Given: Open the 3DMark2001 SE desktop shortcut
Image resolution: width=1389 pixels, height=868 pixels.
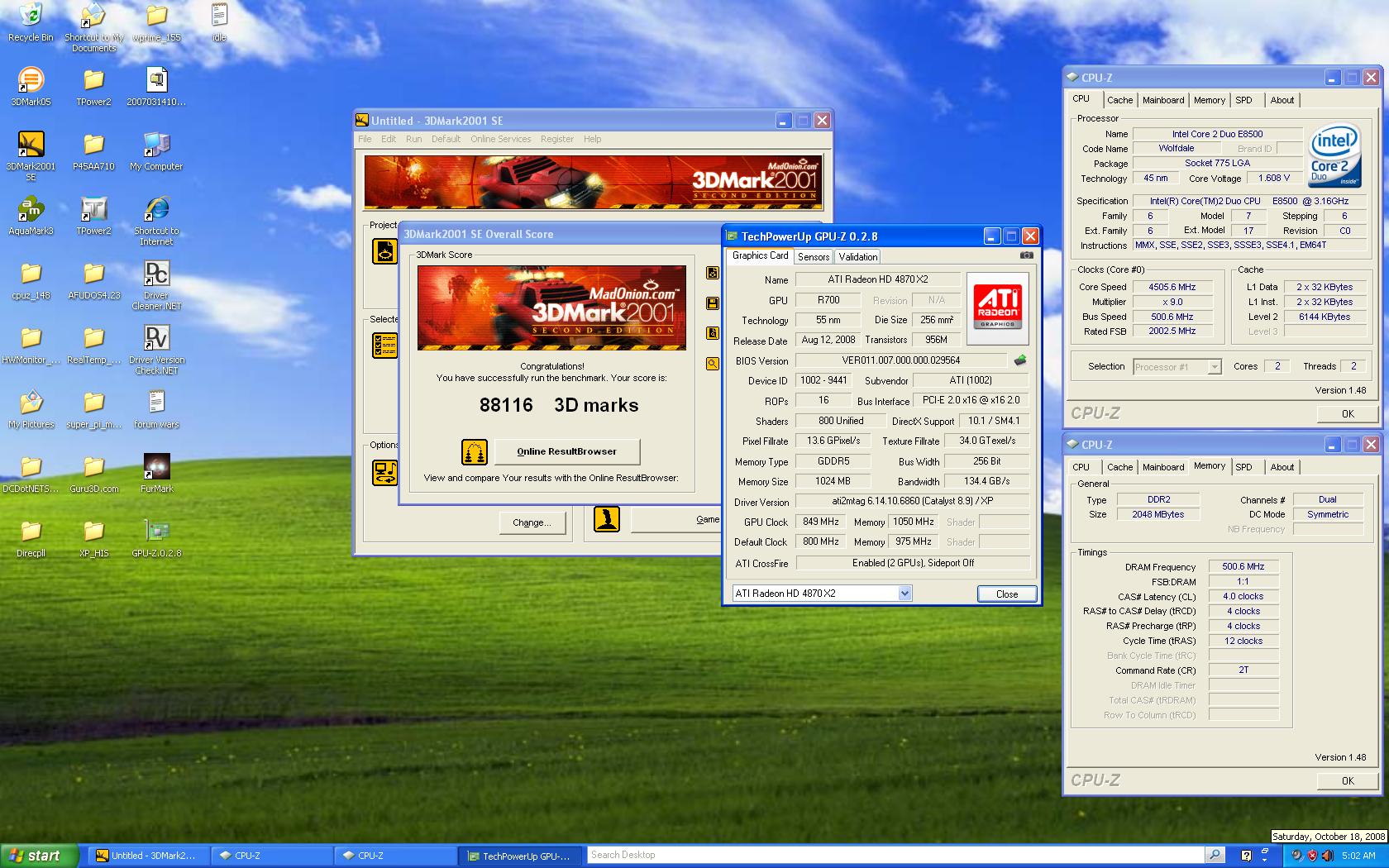Looking at the screenshot, I should 31,145.
